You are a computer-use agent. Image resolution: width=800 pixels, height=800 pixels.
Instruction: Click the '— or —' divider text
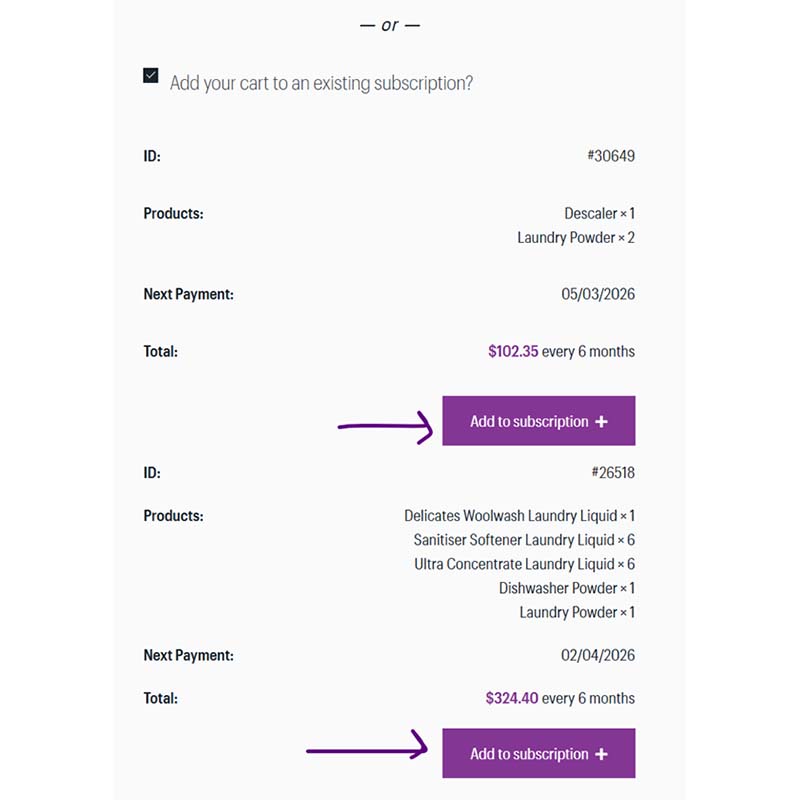pos(390,25)
